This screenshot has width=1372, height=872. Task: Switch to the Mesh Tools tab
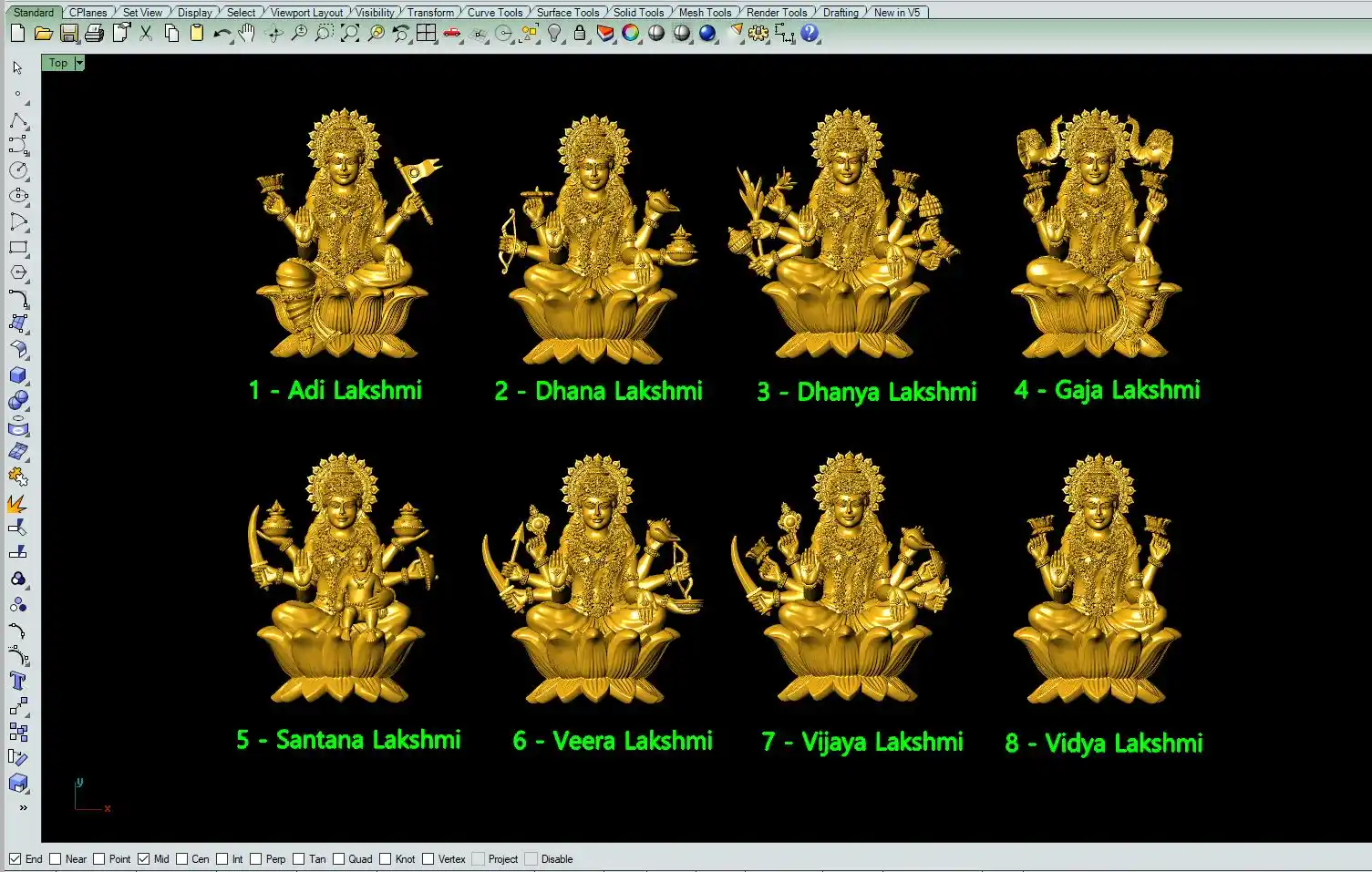point(705,12)
